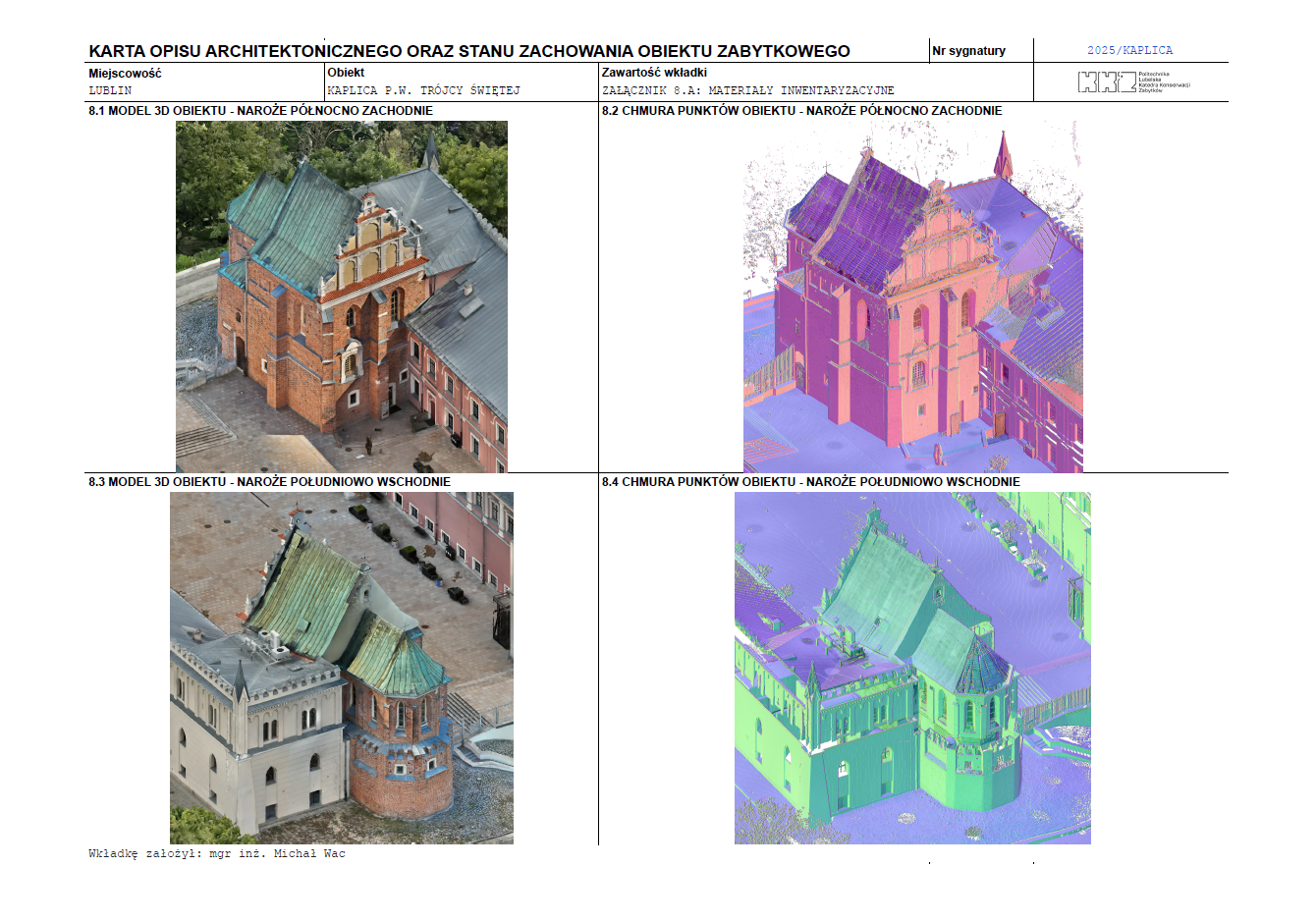Viewport: 1316px width, 921px height.
Task: Select 'KAPLICA P.W. TRÓJCY ŚWIĘTEJ' text
Action: coord(423,90)
